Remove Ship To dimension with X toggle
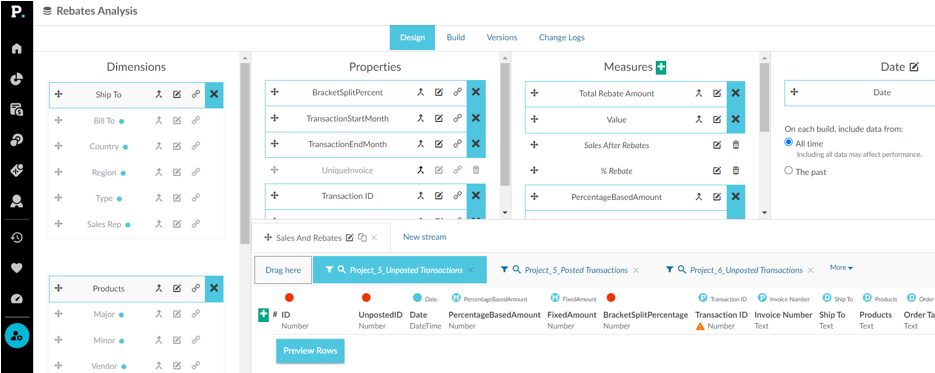 tap(214, 94)
